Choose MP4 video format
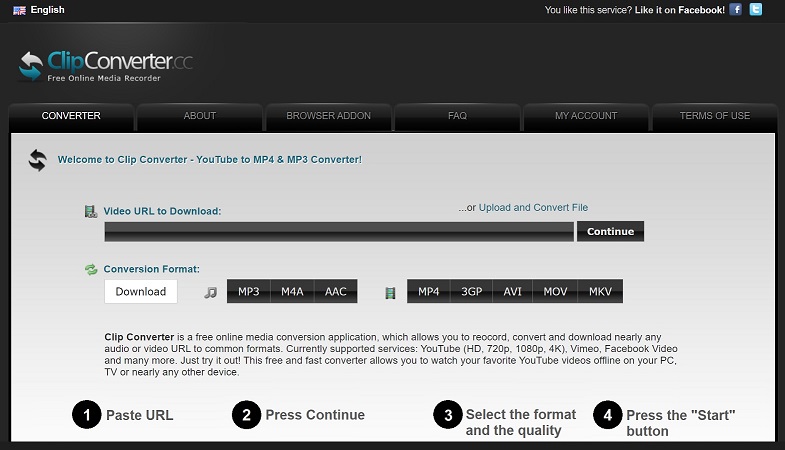This screenshot has width=785, height=450. click(429, 292)
